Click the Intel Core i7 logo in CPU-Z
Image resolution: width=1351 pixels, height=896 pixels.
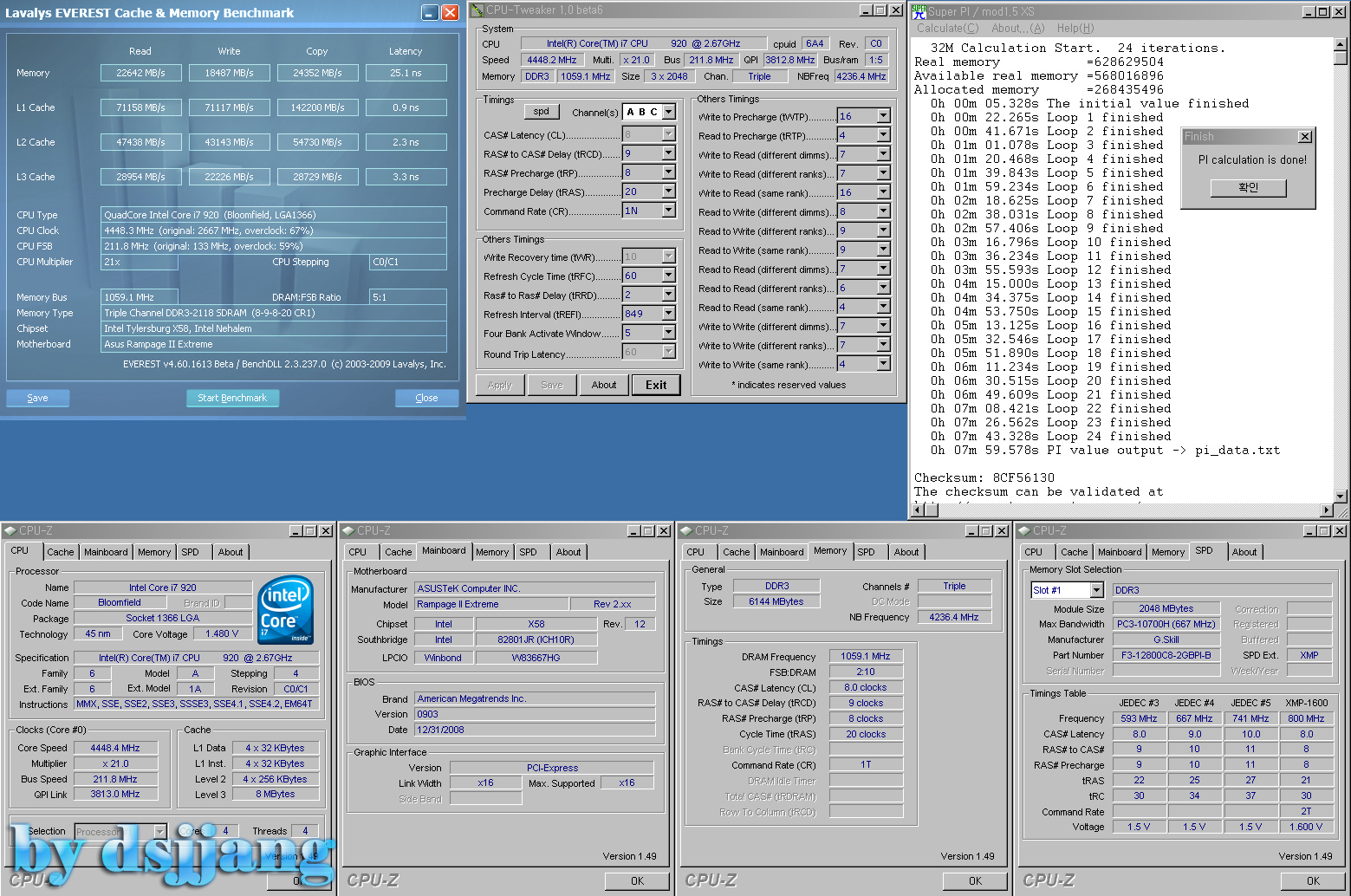286,610
